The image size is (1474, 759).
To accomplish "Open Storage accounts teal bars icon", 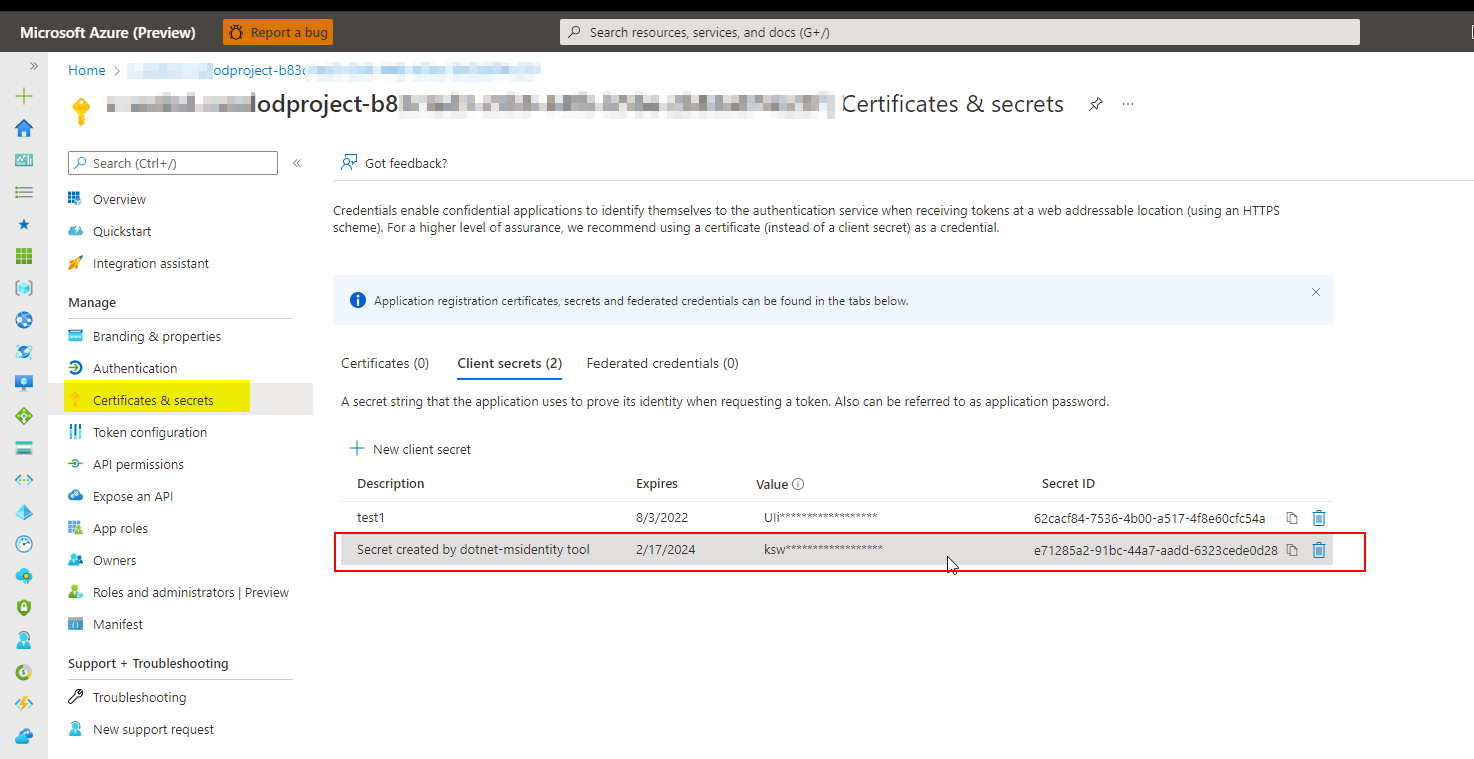I will click(24, 448).
